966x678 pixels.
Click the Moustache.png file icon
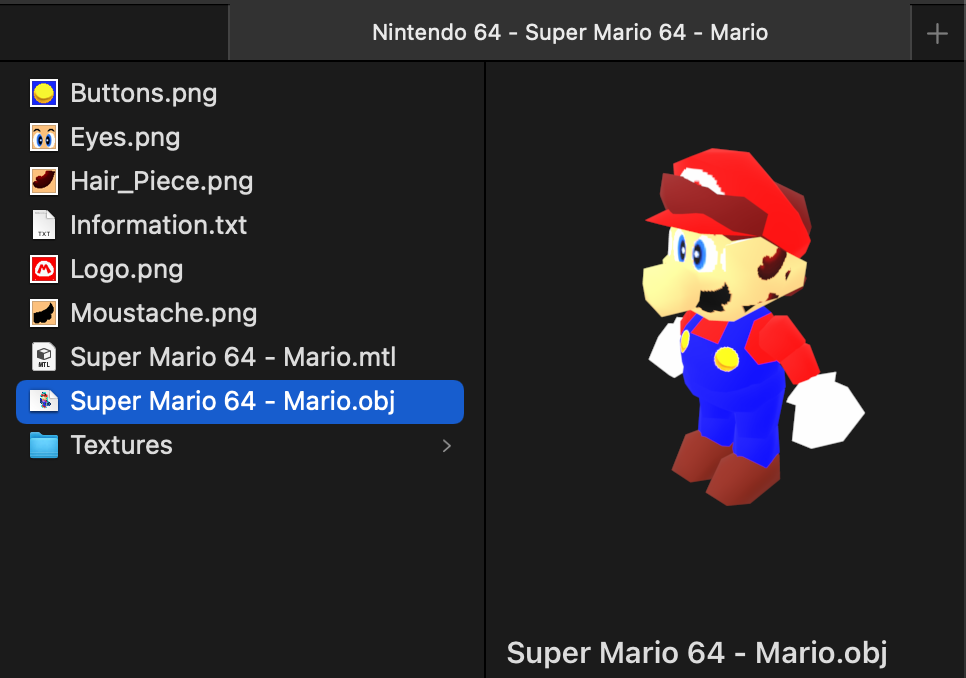[44, 313]
